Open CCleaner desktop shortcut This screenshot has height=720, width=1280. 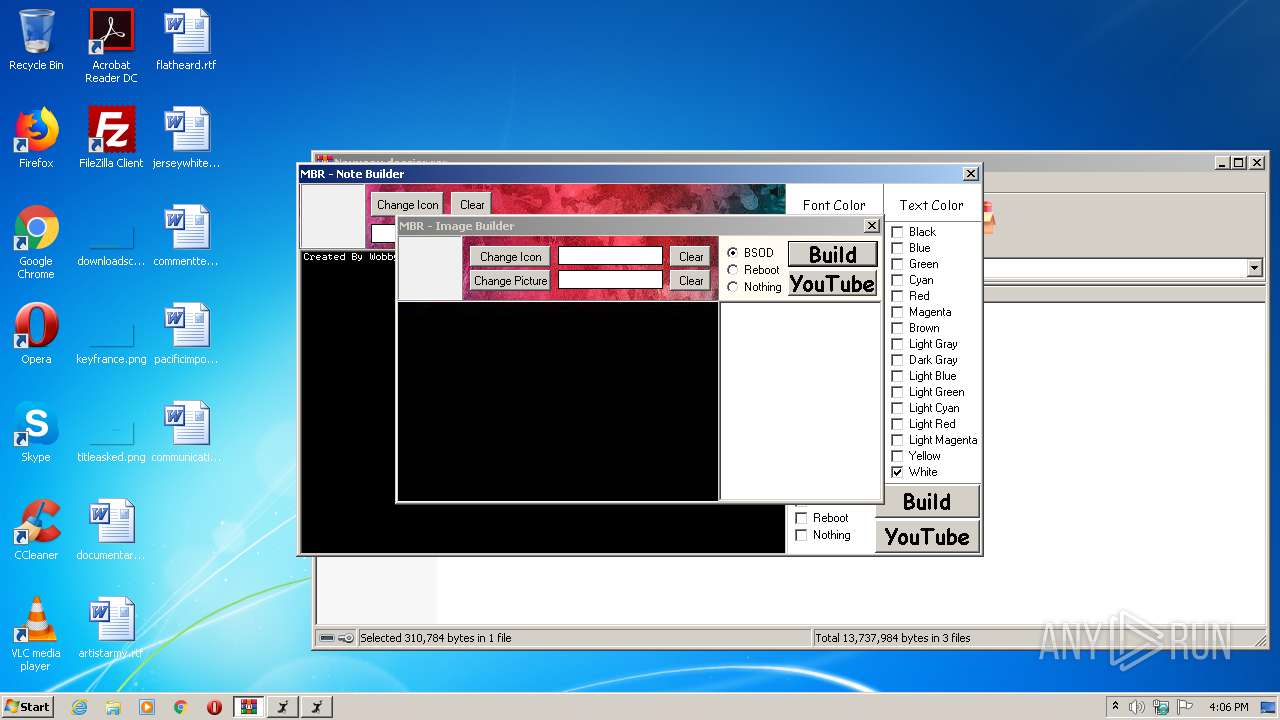tap(36, 530)
